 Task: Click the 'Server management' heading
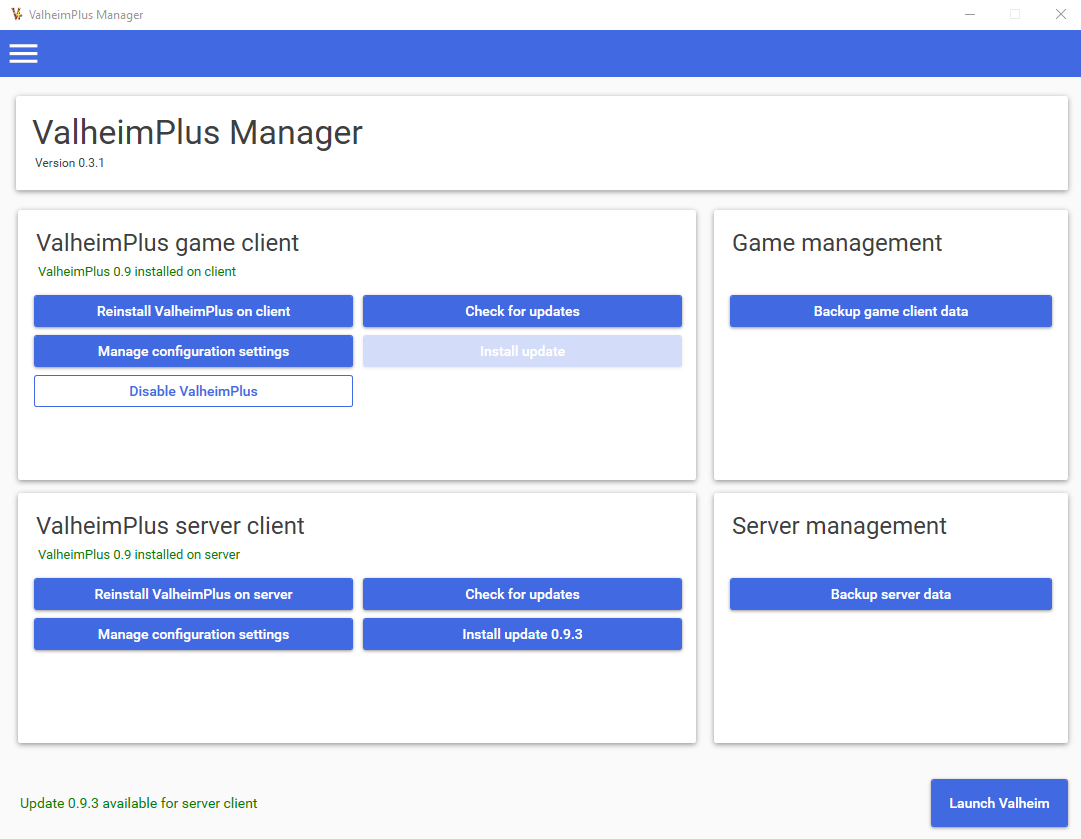click(x=839, y=526)
